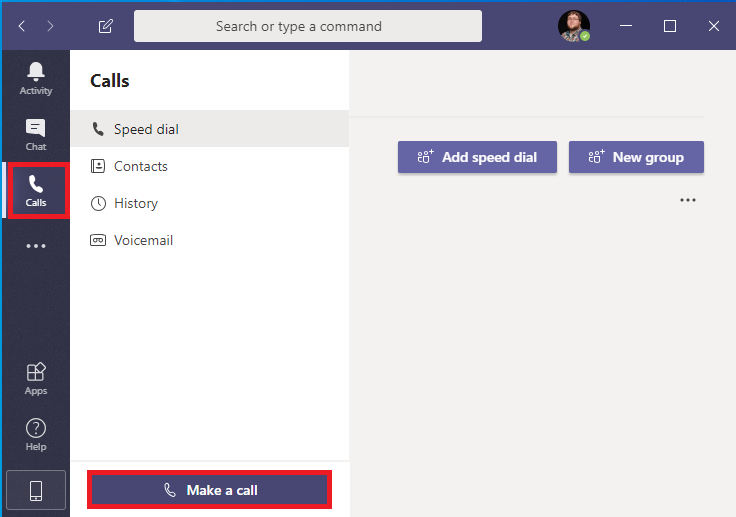
Task: Click the New group button
Action: point(636,157)
